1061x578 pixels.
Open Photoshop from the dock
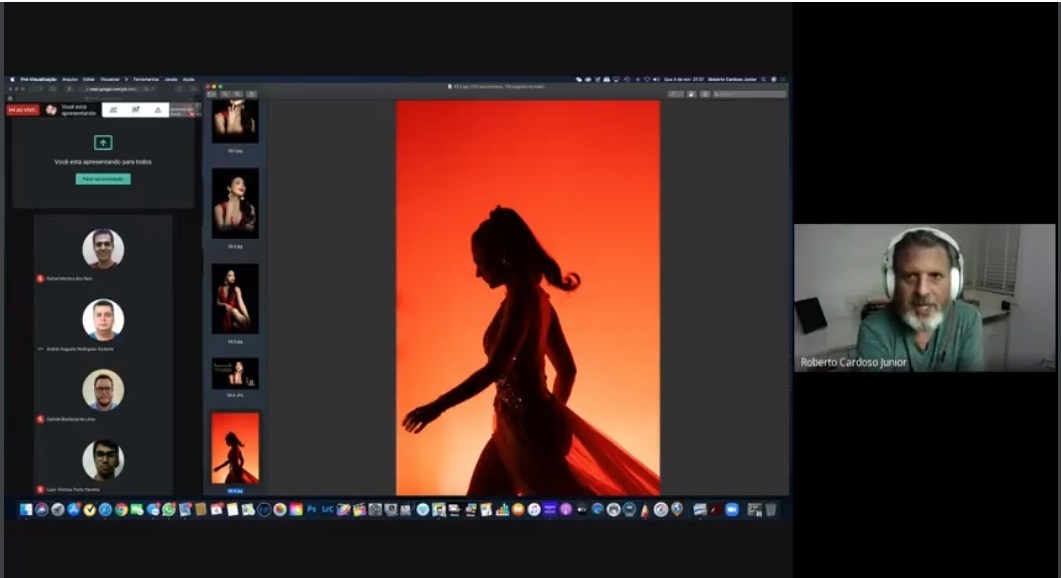tap(311, 509)
